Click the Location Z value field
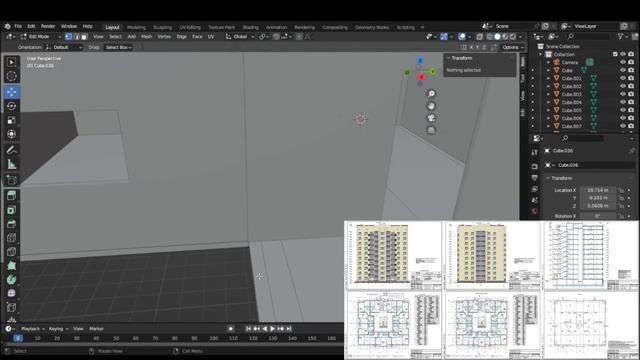This screenshot has width=640, height=360. (x=598, y=206)
